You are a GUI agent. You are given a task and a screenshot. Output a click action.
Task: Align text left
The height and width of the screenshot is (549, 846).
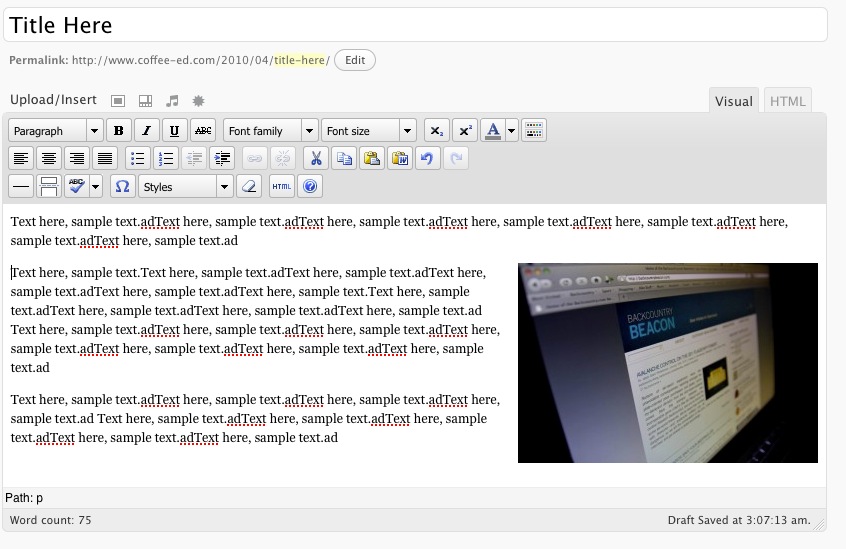tap(21, 159)
